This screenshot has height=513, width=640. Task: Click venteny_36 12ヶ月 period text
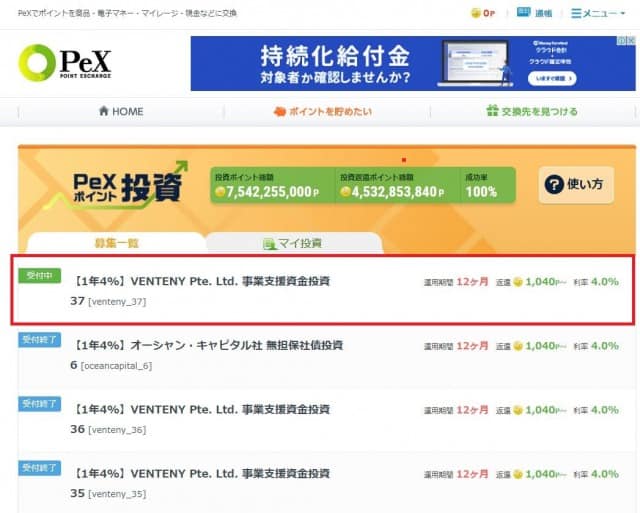(x=472, y=410)
